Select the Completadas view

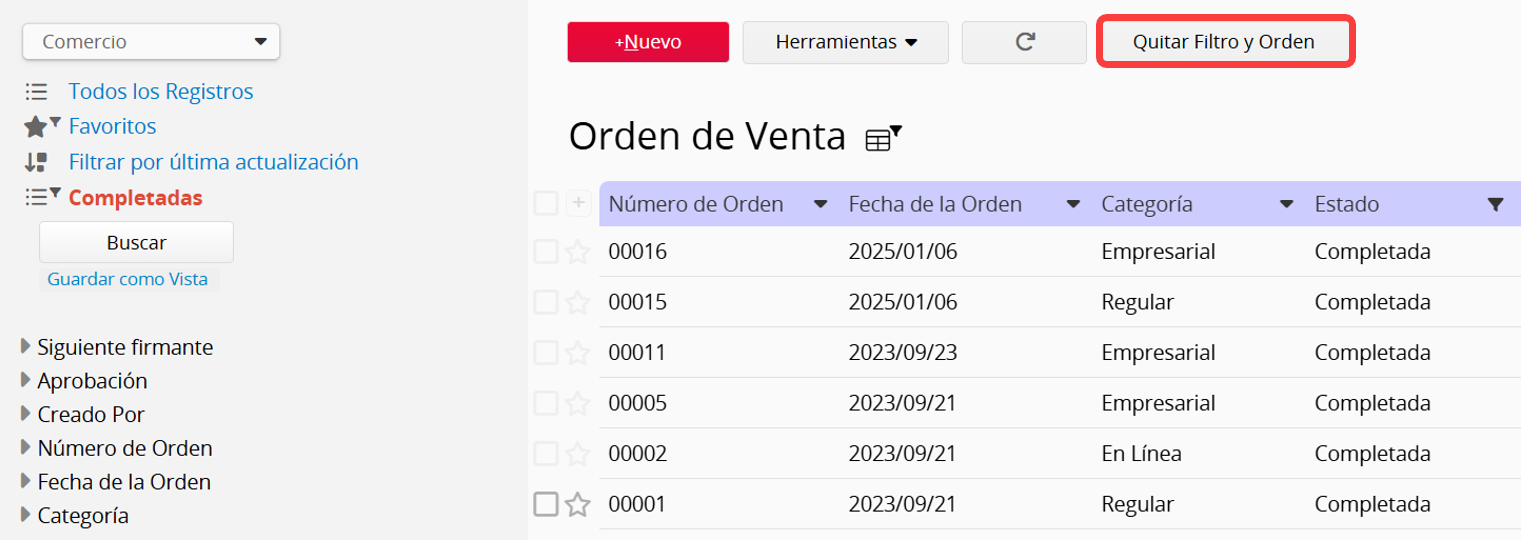[x=135, y=197]
